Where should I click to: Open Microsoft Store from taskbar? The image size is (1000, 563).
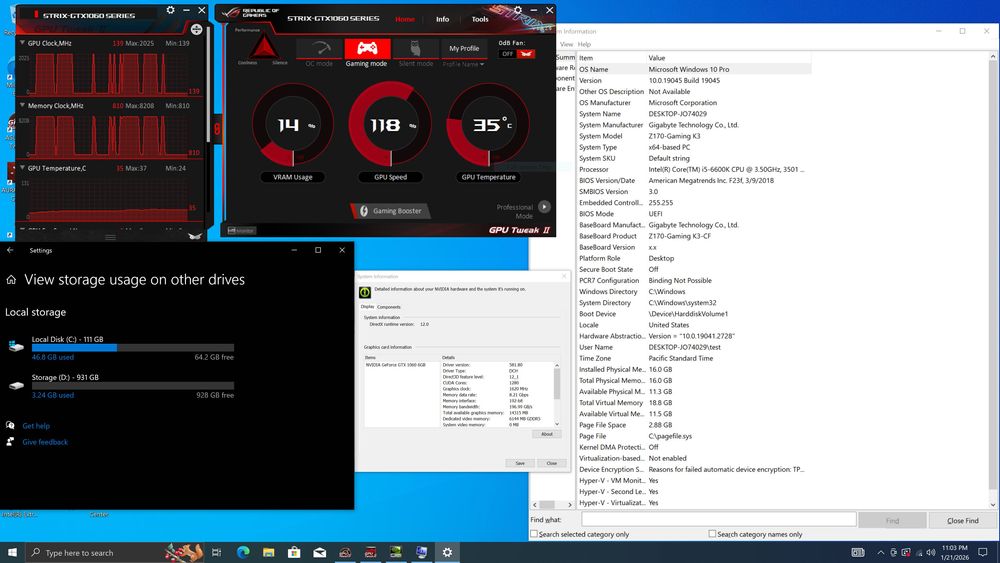(294, 552)
